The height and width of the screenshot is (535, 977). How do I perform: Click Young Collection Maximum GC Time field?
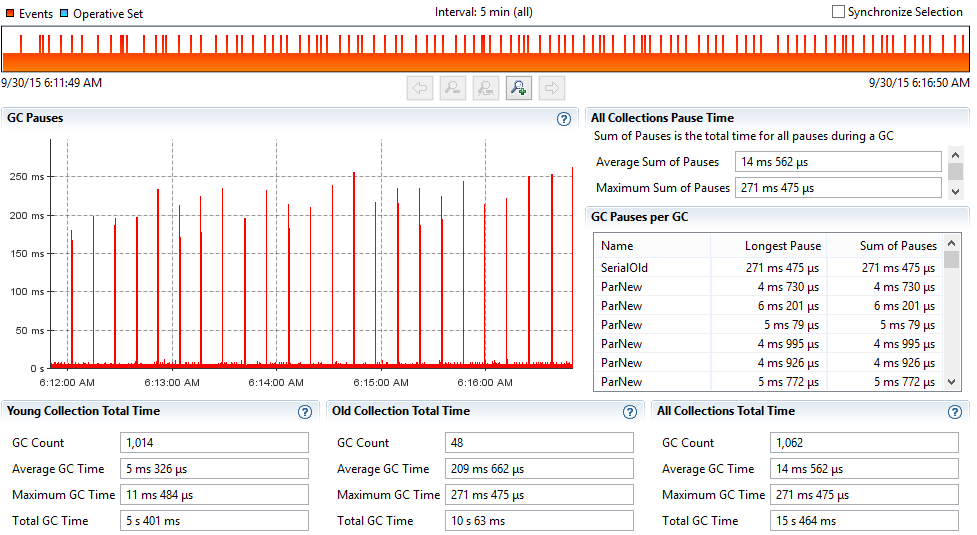coord(214,495)
